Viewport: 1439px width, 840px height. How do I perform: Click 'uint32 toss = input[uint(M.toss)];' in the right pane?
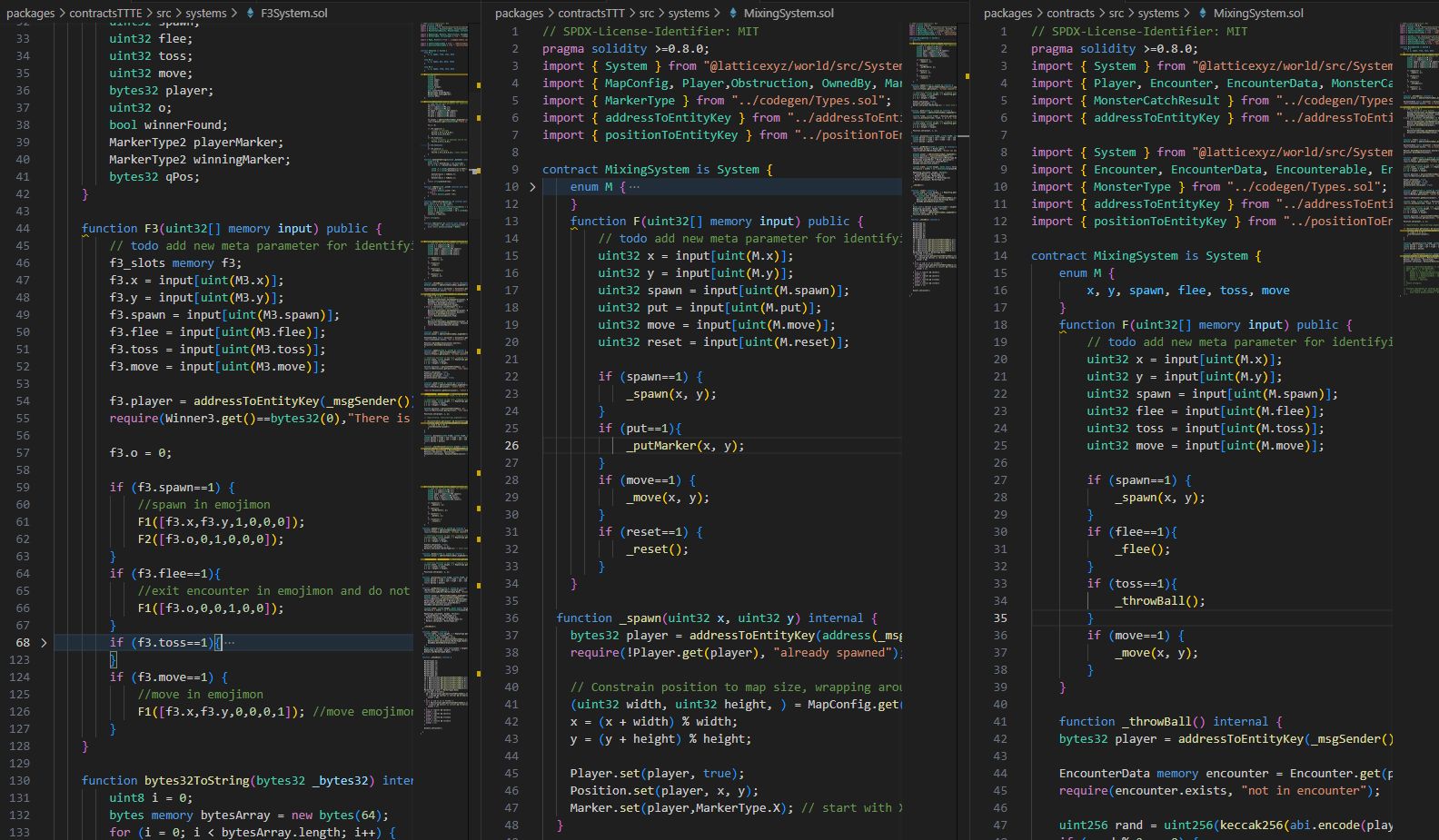point(1206,429)
